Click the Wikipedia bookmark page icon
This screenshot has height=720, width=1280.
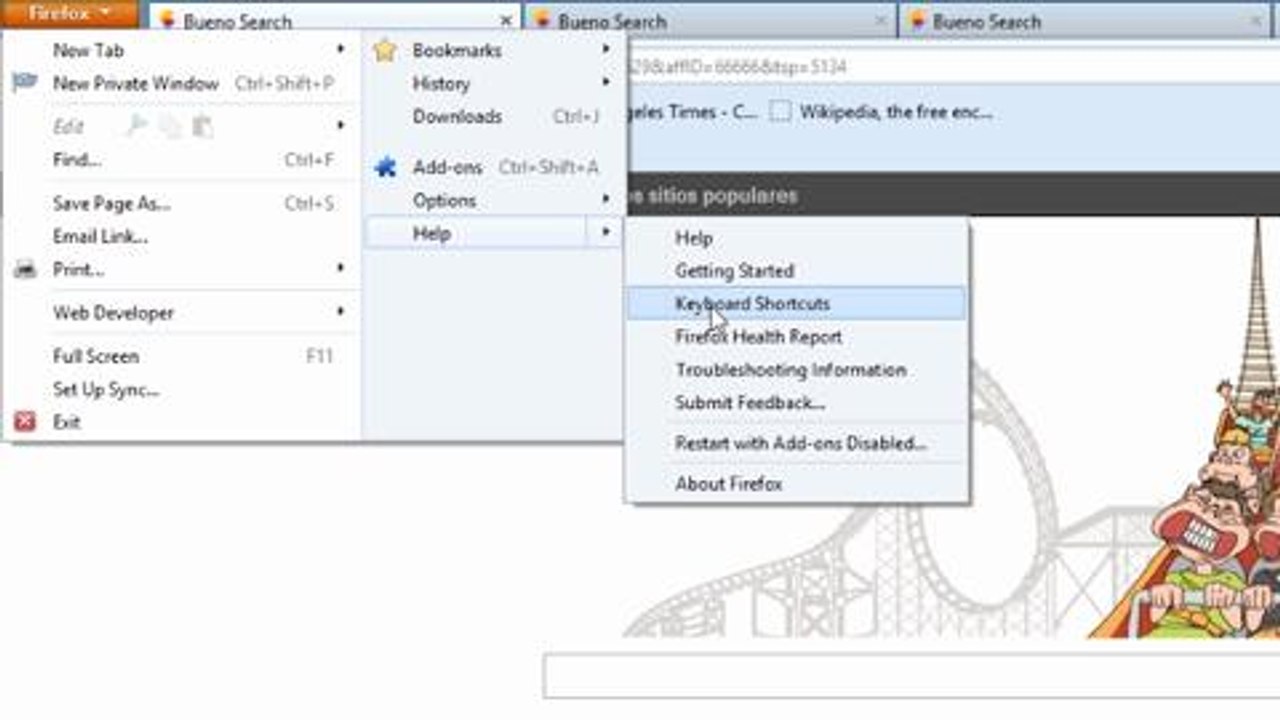[x=780, y=112]
